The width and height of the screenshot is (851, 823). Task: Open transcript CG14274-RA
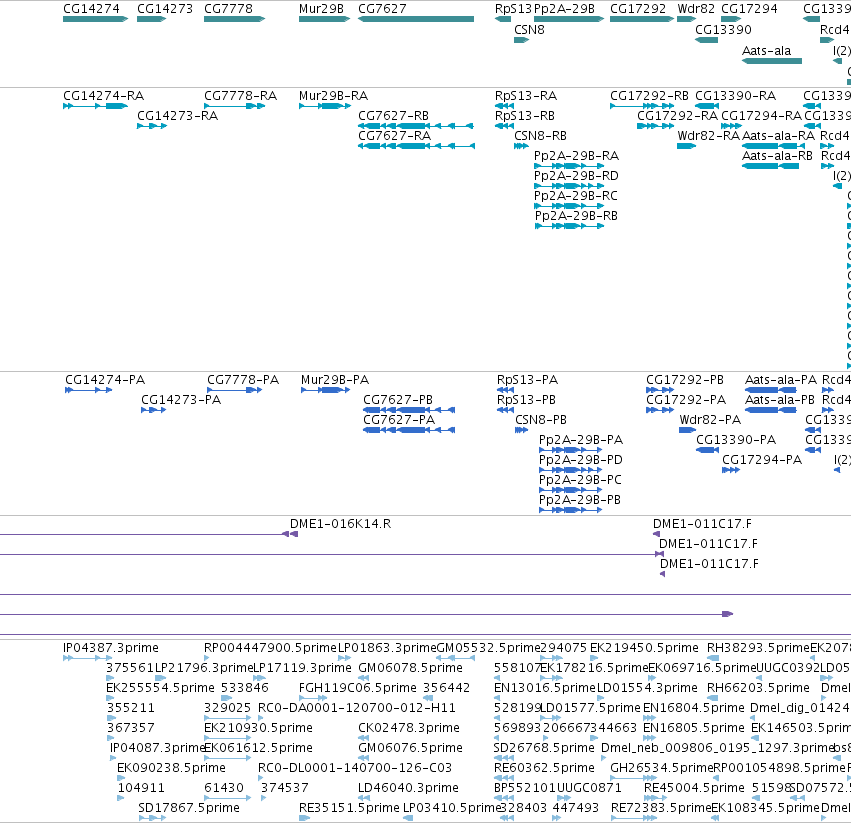tap(95, 106)
